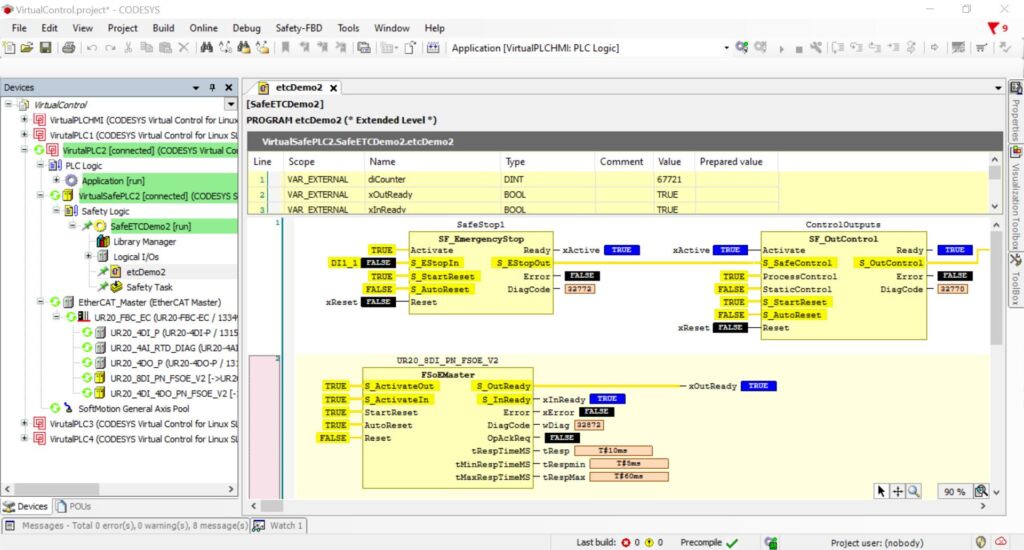Click the Save project toolbar icon
Image resolution: width=1024 pixels, height=550 pixels.
(45, 47)
